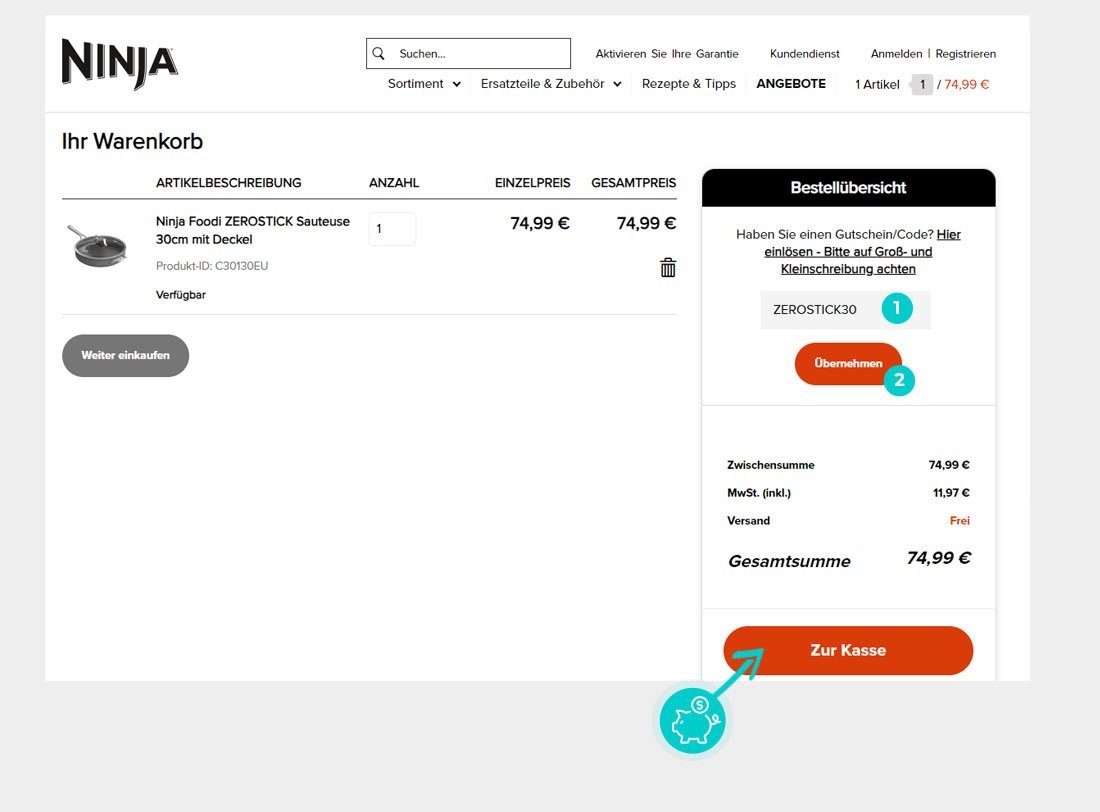This screenshot has width=1100, height=812.
Task: Apply the code with Übernehmen button
Action: [x=848, y=364]
